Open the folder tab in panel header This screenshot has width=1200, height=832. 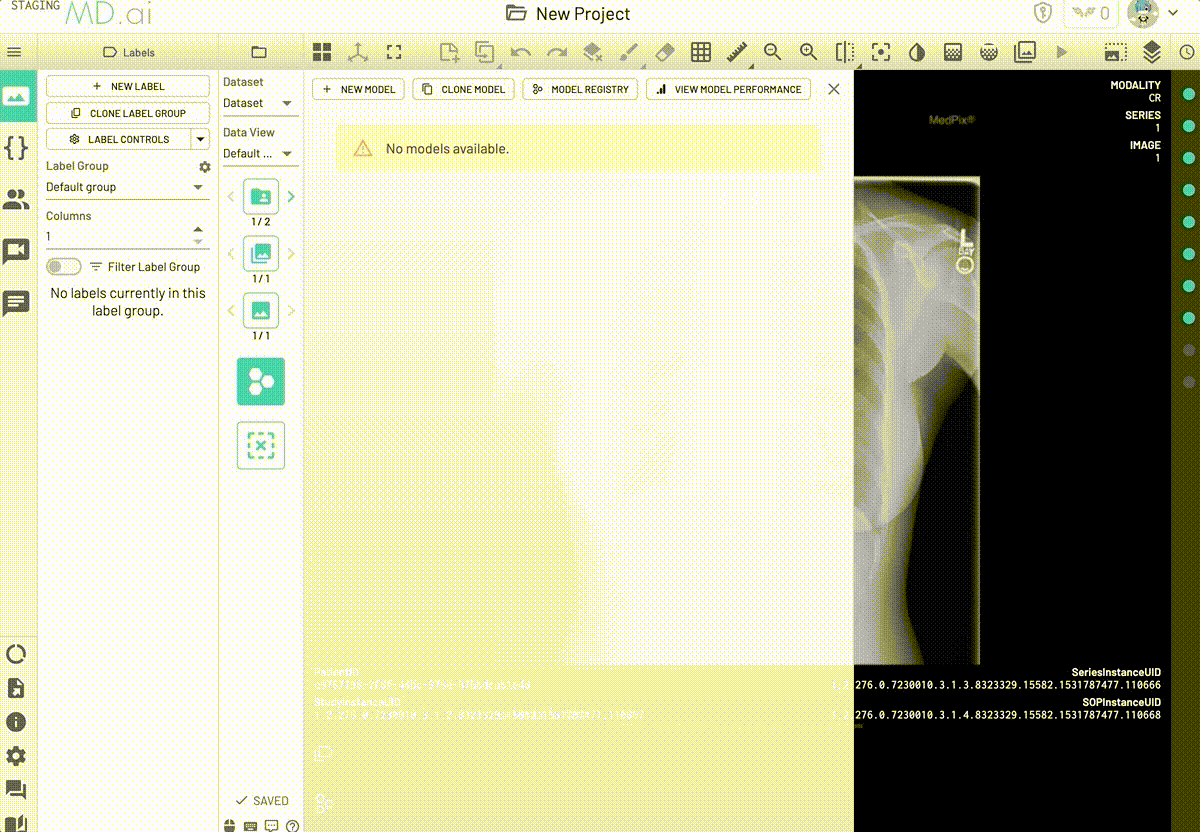tap(259, 52)
